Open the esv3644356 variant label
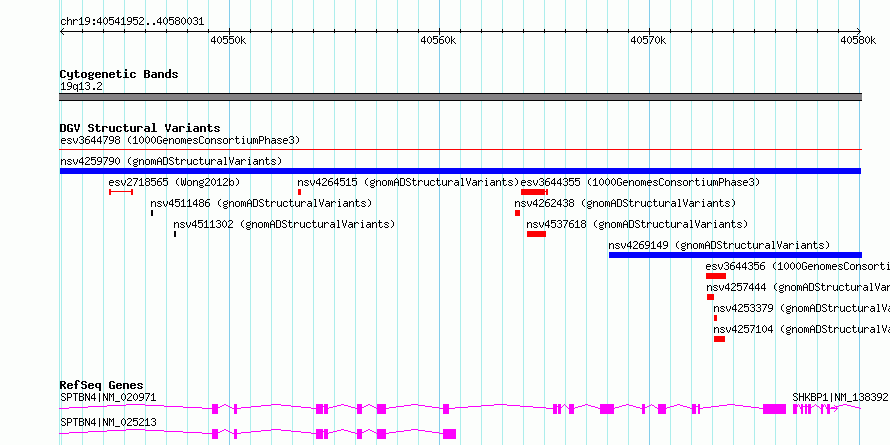The height and width of the screenshot is (445, 890). [797, 266]
